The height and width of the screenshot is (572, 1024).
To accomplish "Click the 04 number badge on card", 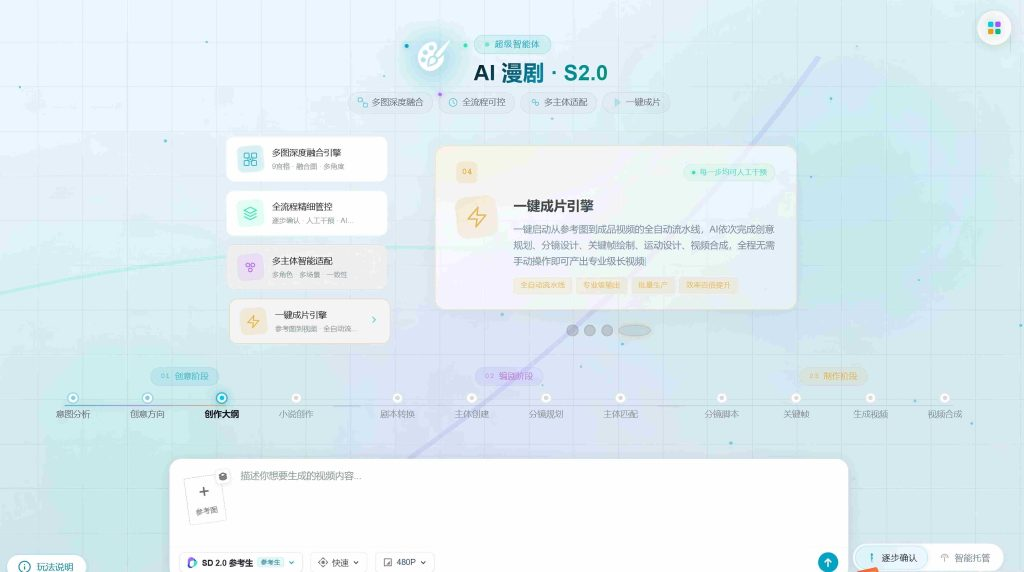I will point(467,172).
